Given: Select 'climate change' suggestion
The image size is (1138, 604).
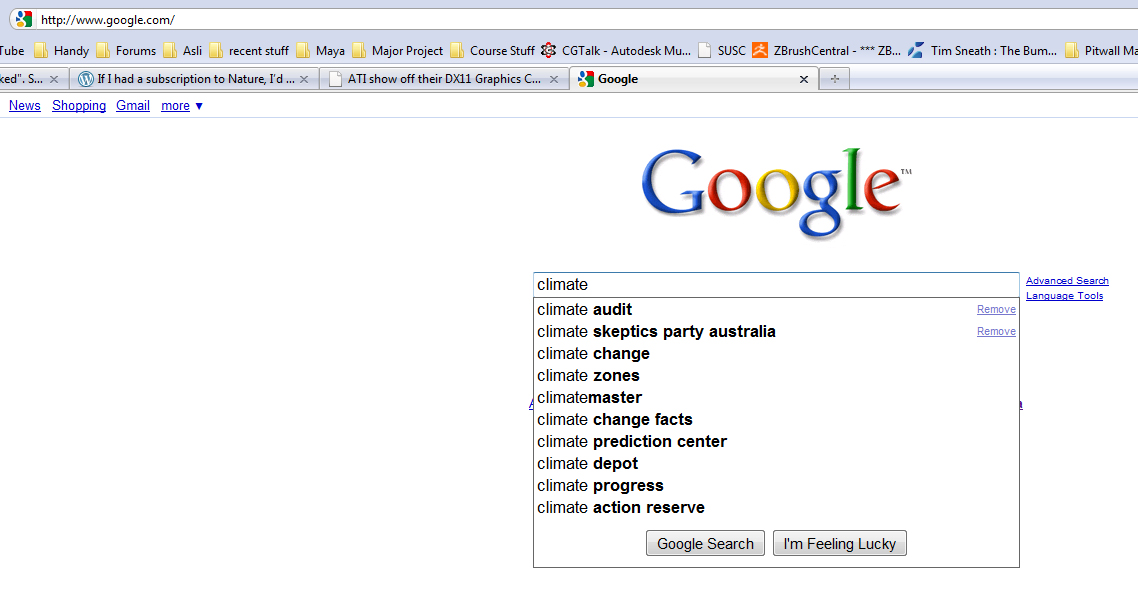Looking at the screenshot, I should pyautogui.click(x=593, y=354).
